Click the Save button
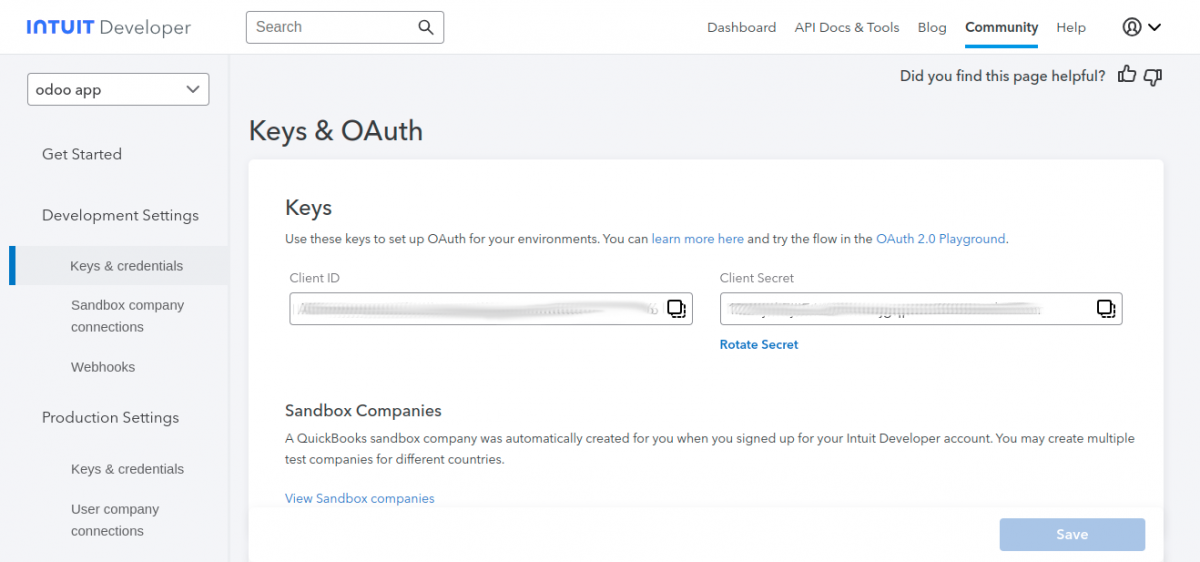Image resolution: width=1200 pixels, height=562 pixels. (1072, 534)
